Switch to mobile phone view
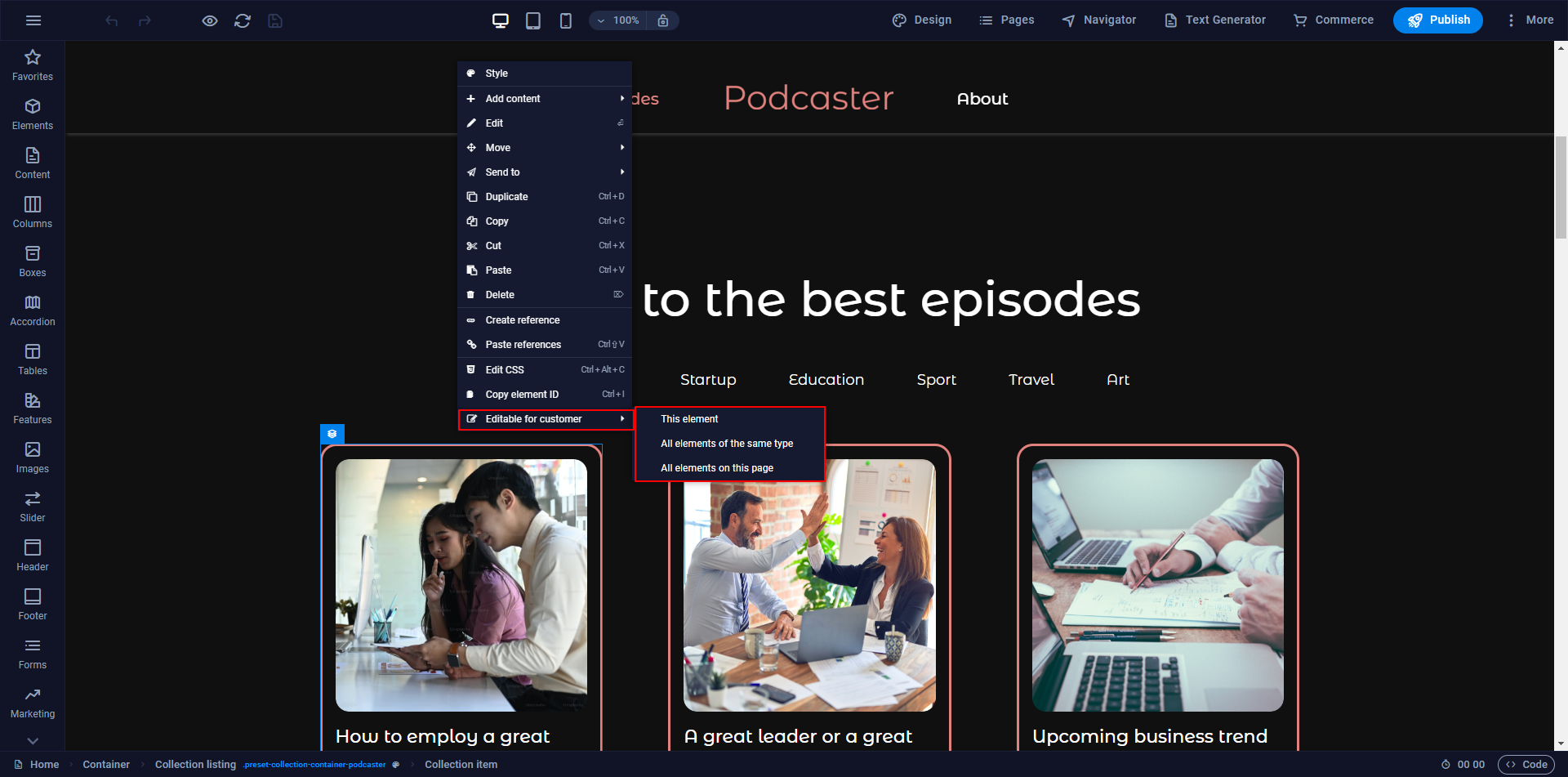This screenshot has width=1568, height=777. tap(565, 20)
